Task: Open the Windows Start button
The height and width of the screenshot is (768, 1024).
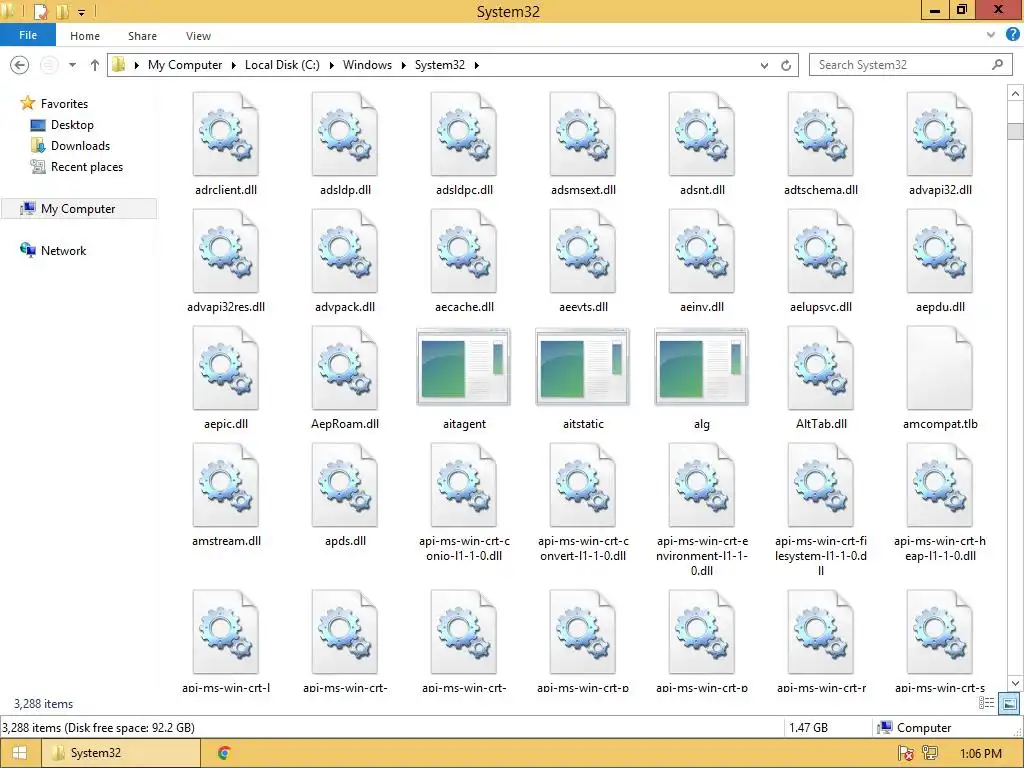Action: click(x=19, y=753)
